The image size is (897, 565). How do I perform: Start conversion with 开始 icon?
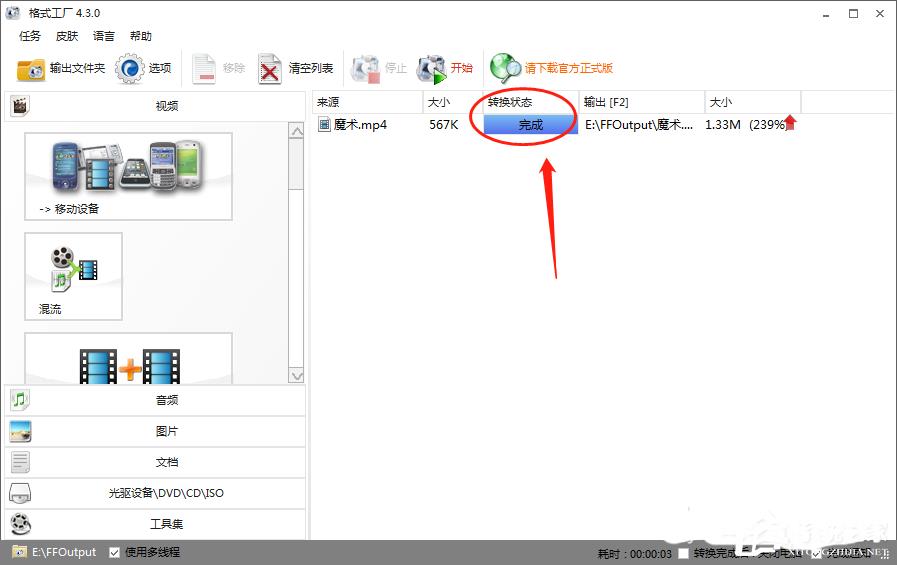pos(431,69)
